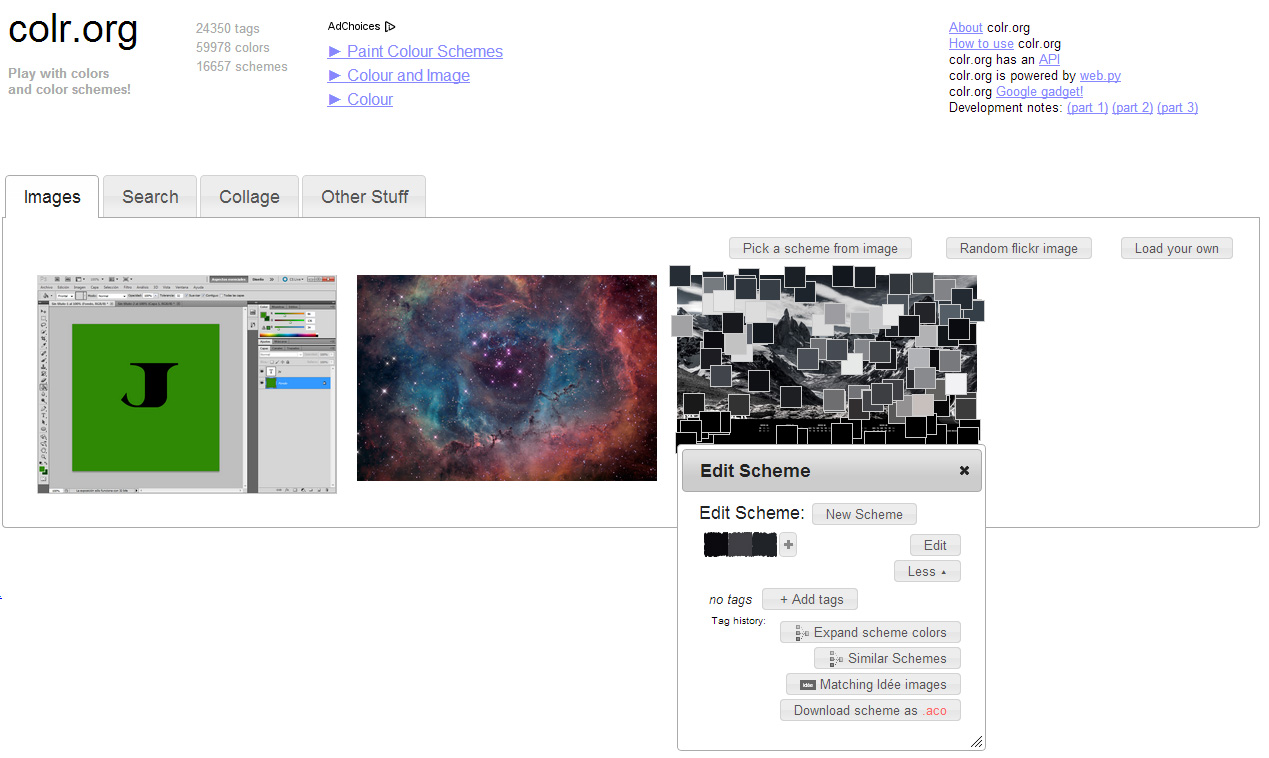Open development notes (part 1)
This screenshot has height=758, width=1269.
1087,108
